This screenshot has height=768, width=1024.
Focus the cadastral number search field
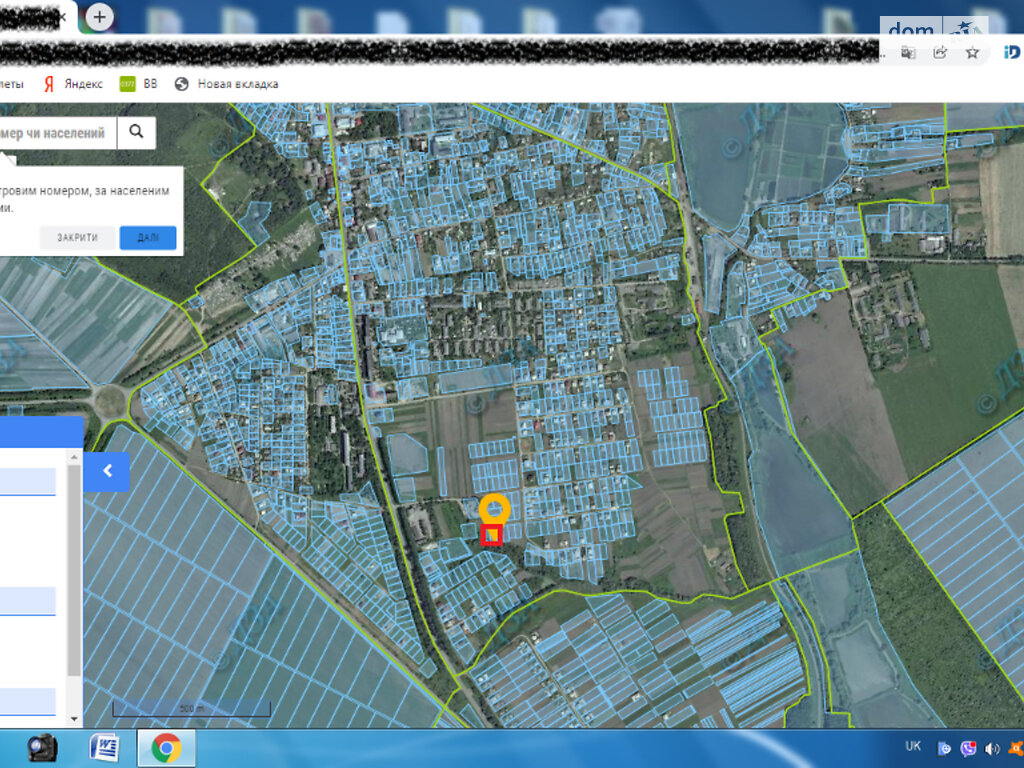(55, 132)
